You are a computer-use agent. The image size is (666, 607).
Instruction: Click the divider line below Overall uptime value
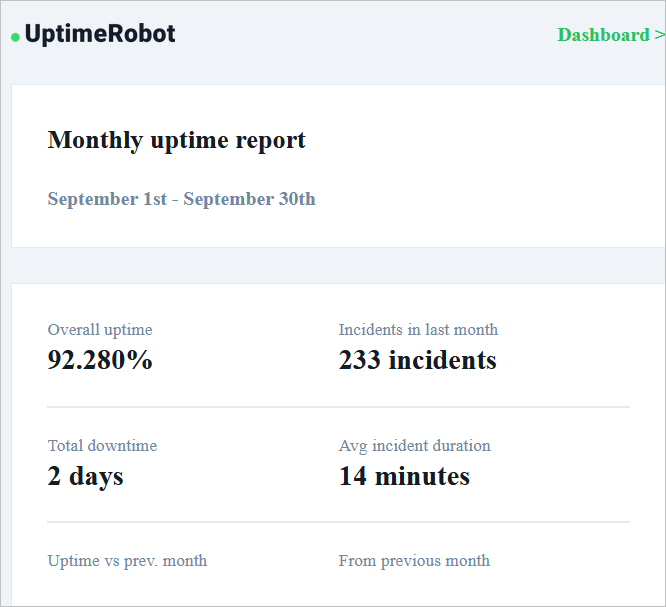tap(338, 407)
